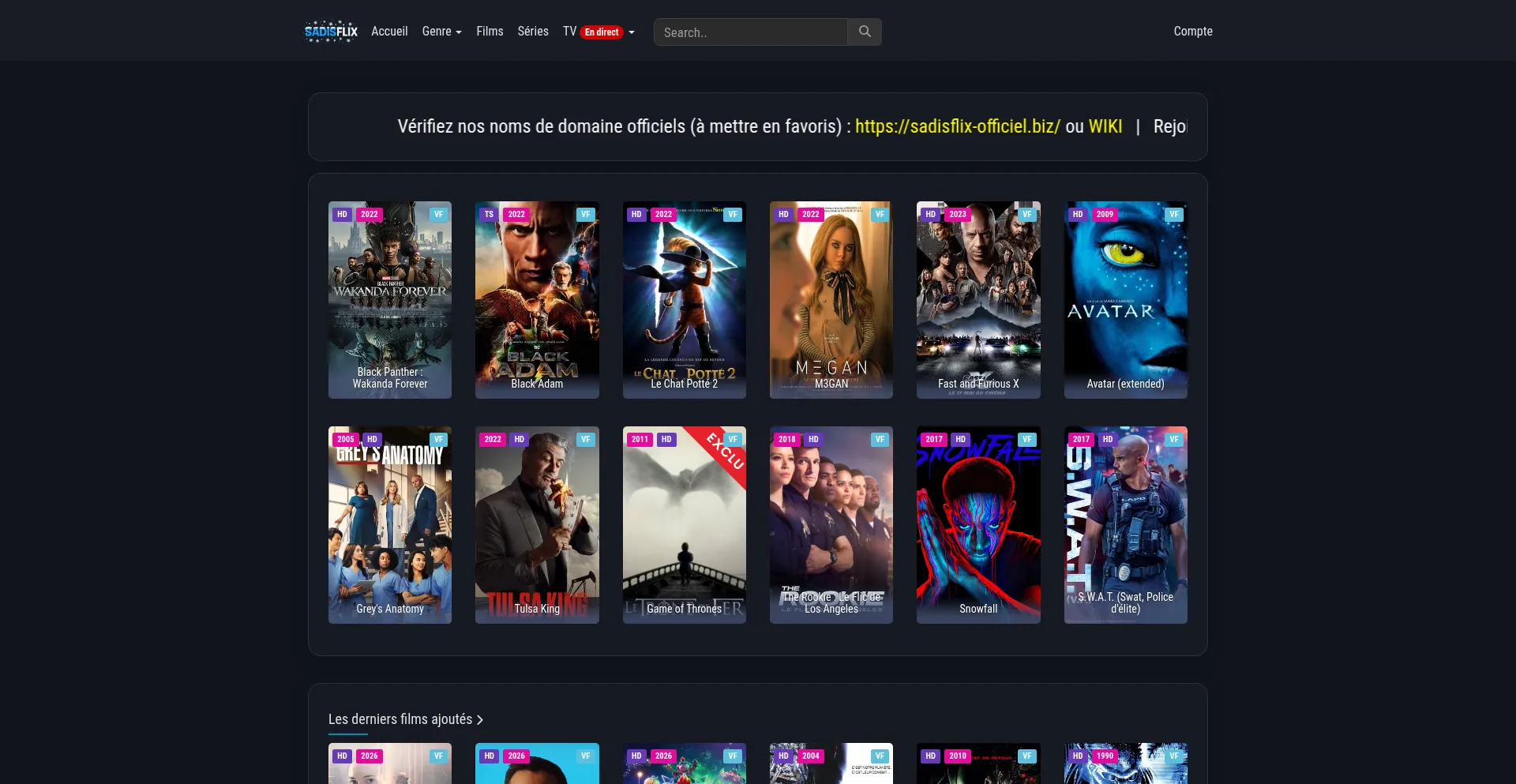
Task: Click the search magnifier button
Action: 865,32
